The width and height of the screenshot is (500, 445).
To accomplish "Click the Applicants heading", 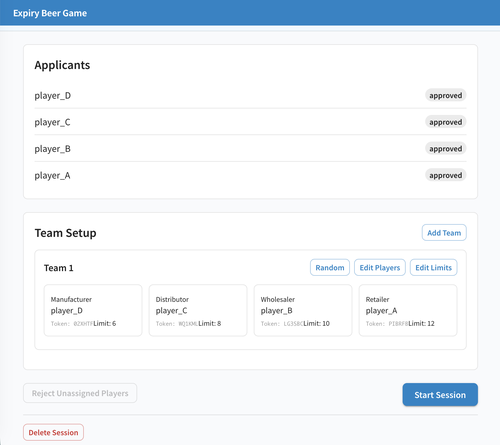I will [x=62, y=65].
